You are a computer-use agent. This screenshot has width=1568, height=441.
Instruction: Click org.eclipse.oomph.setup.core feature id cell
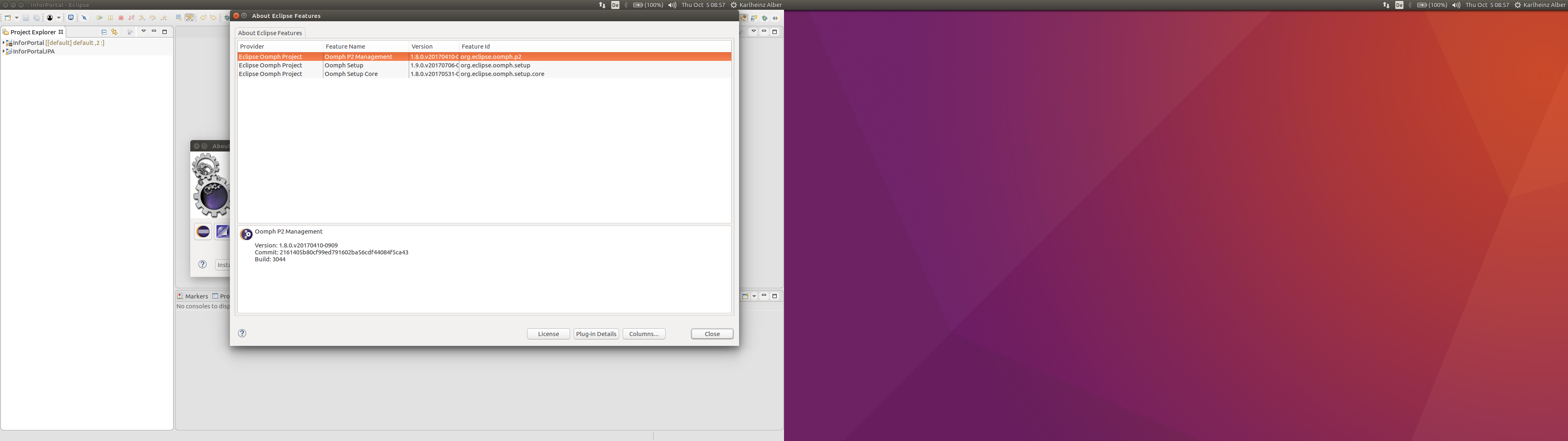tap(502, 73)
